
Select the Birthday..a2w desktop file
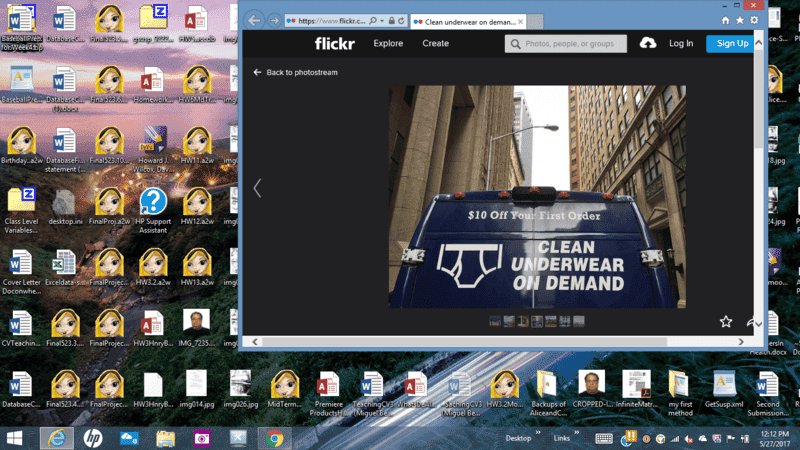click(x=21, y=146)
